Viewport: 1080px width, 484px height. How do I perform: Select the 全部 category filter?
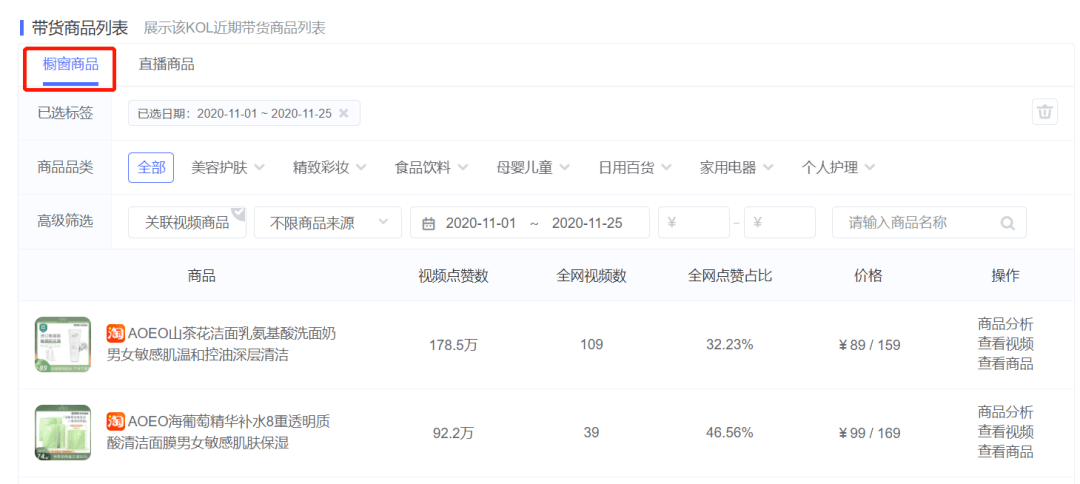tap(152, 167)
